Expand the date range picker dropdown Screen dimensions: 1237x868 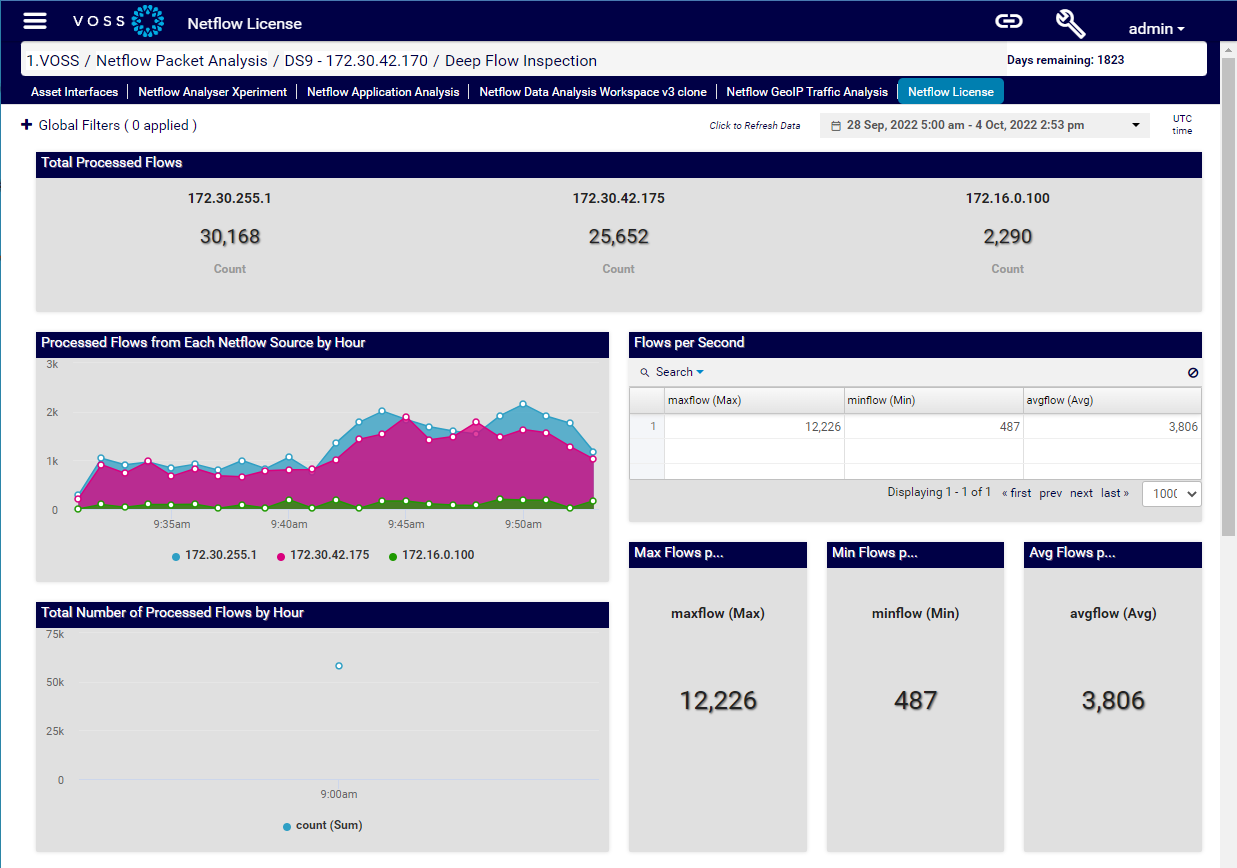(x=1134, y=123)
